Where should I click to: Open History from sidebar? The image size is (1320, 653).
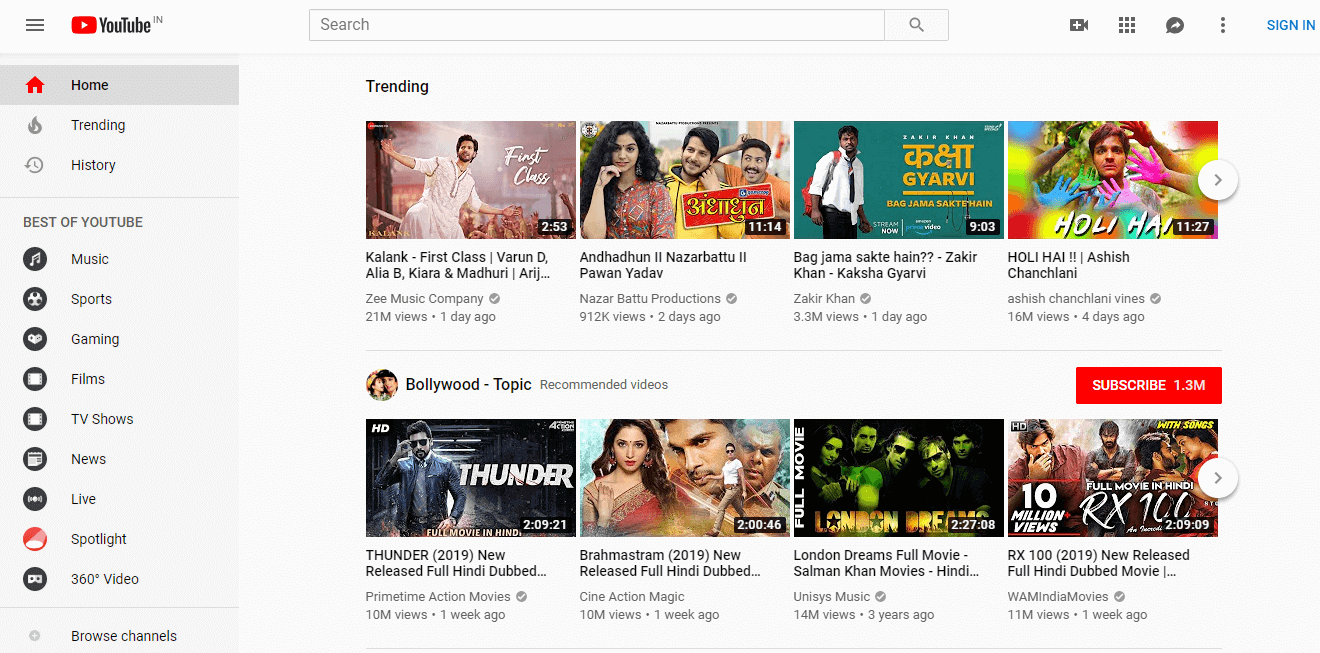coord(94,165)
